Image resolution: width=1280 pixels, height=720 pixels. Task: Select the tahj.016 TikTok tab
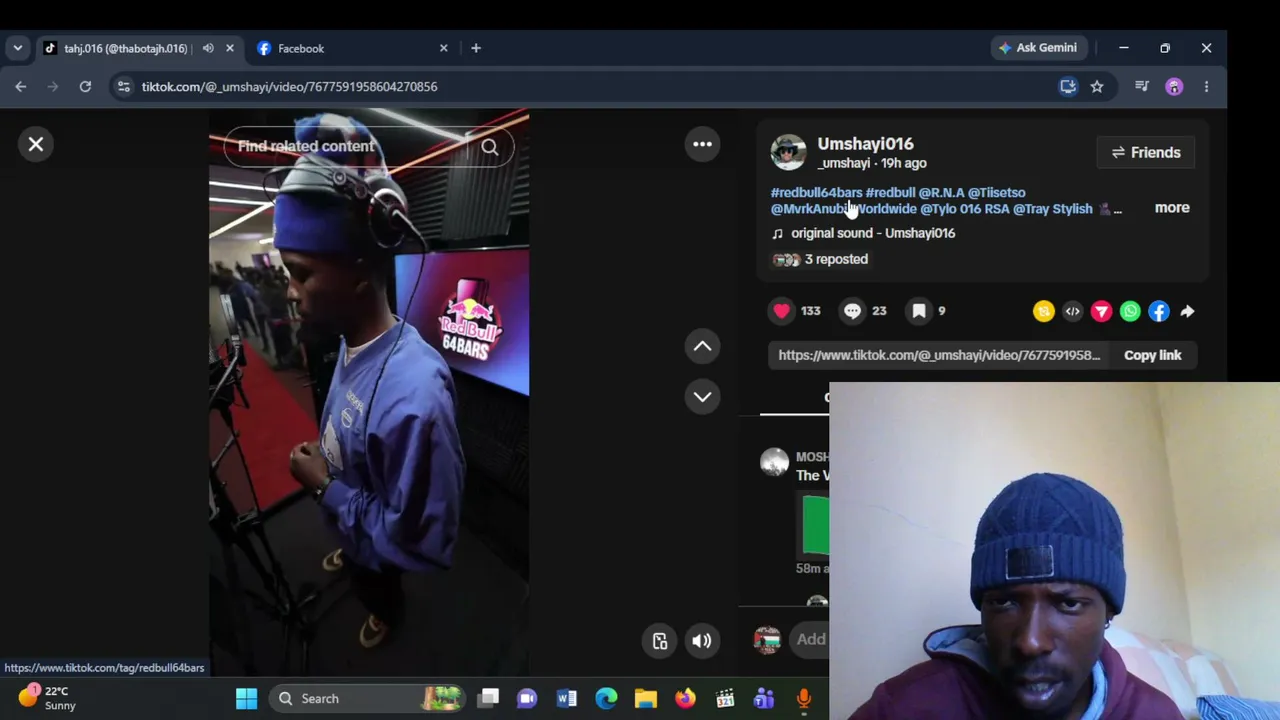pos(125,48)
